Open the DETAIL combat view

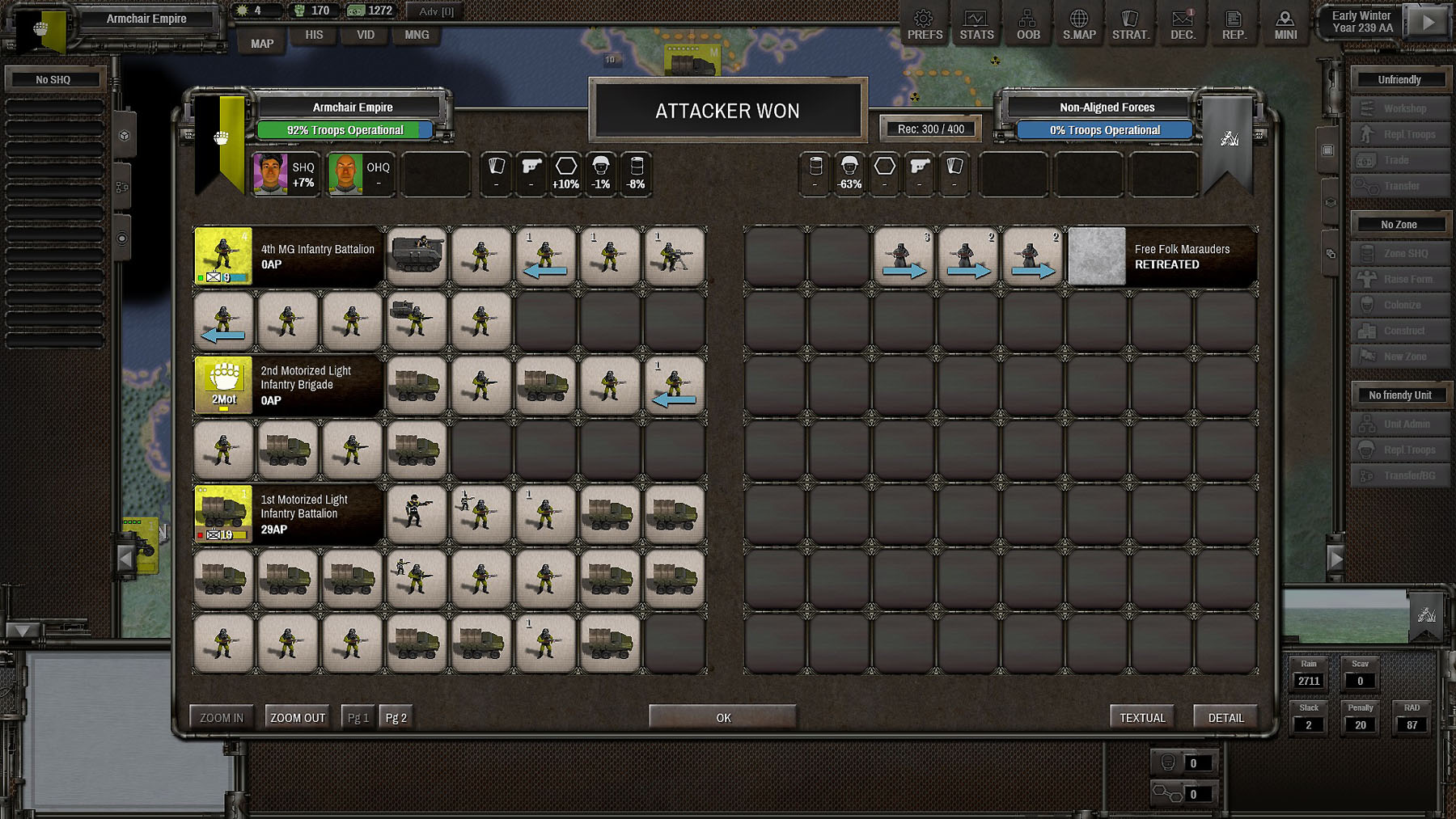point(1226,717)
